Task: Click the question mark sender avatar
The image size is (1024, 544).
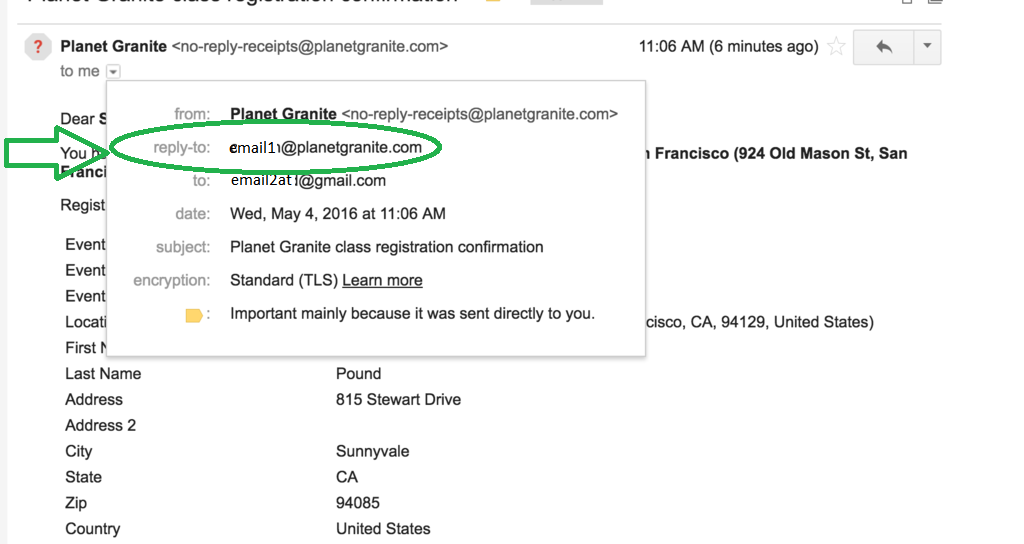Action: 38,47
